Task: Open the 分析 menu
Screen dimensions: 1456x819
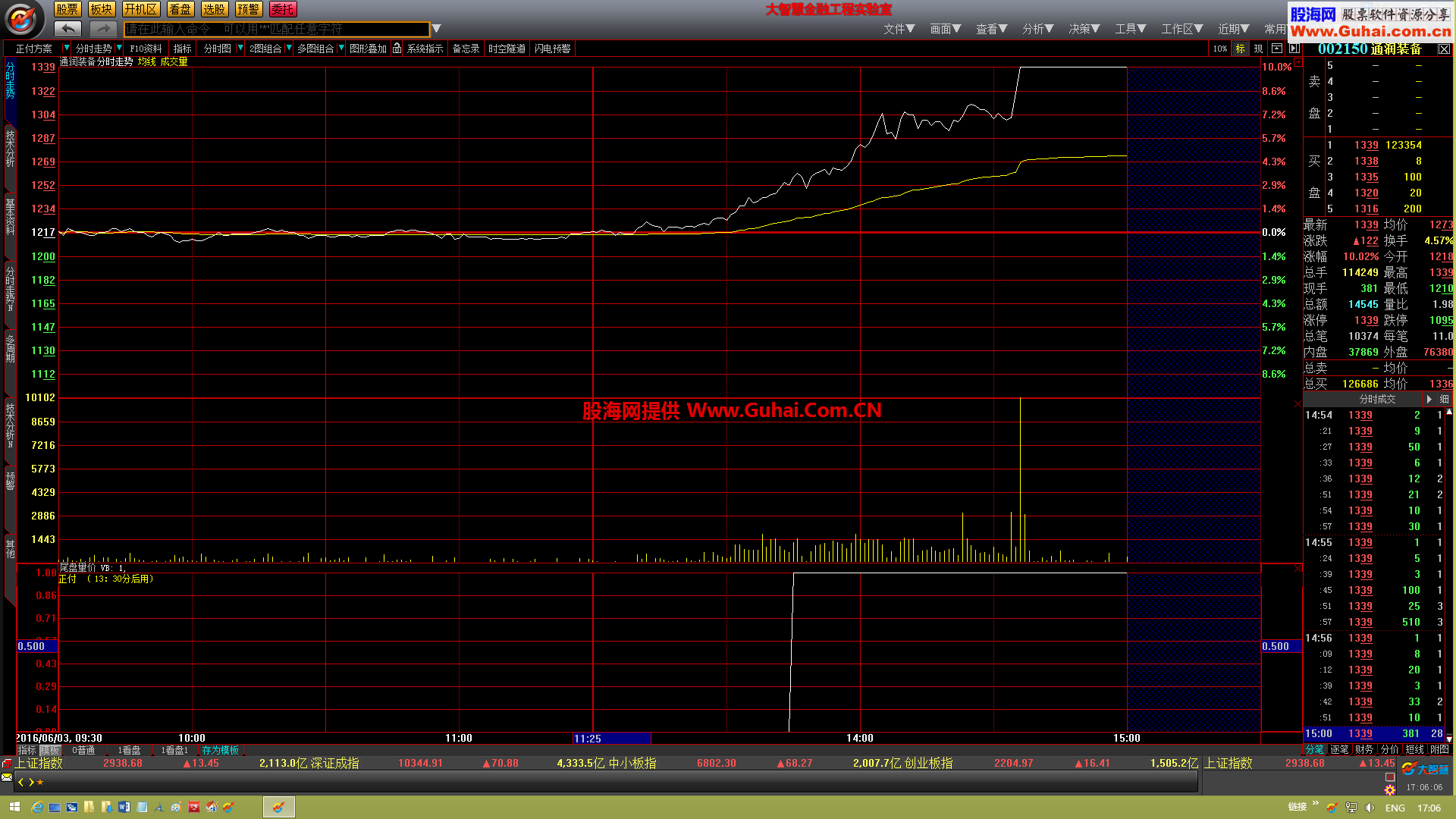Action: [x=1038, y=29]
